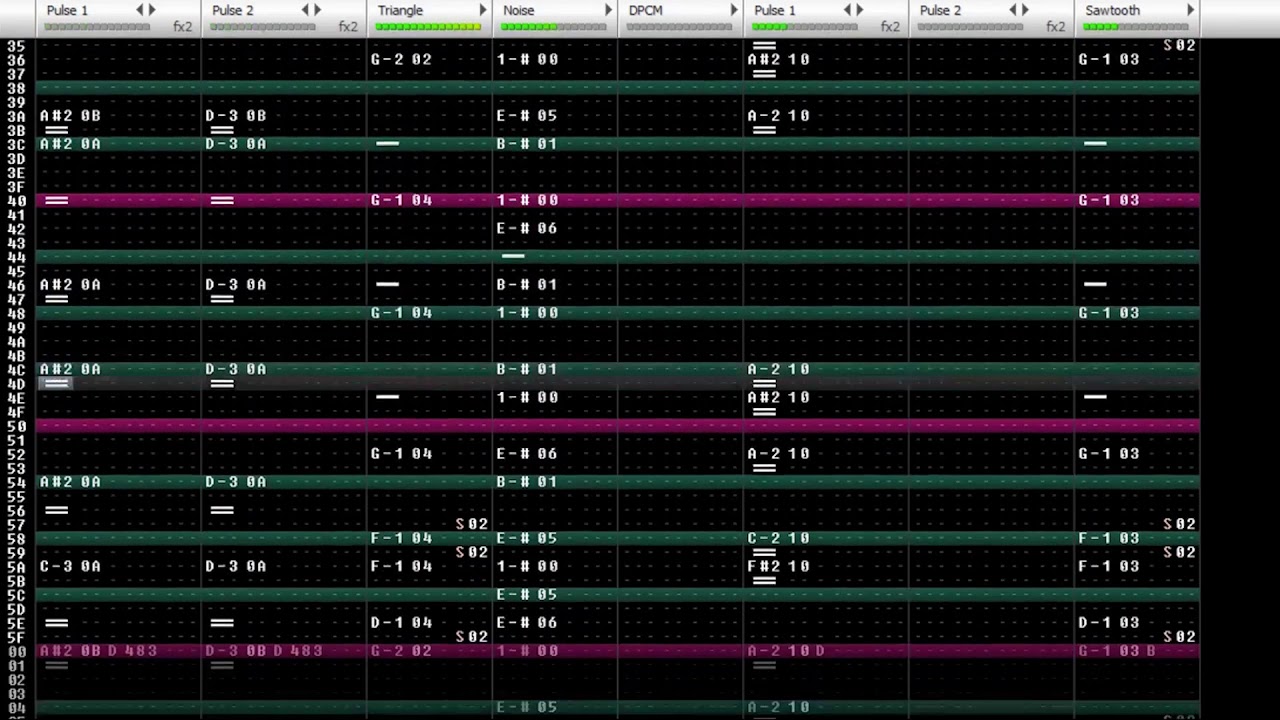Click right arrow on Pulse 1 beside DPCM
Screen dimensions: 1280x720
point(859,10)
